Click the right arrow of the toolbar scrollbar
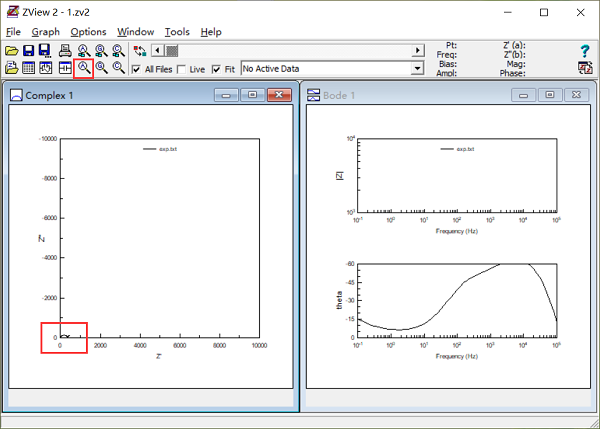600x429 pixels. [x=417, y=50]
